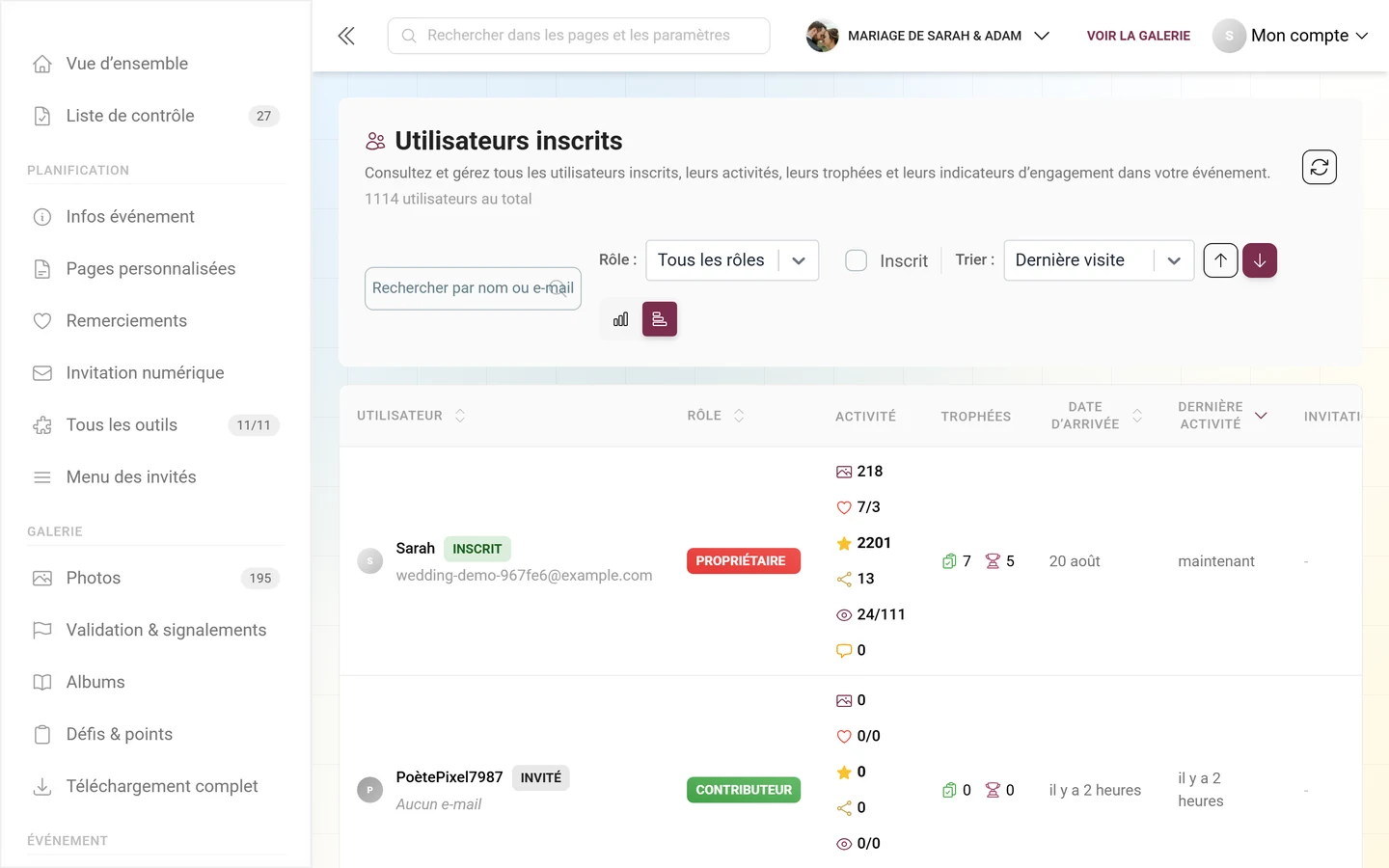This screenshot has height=868, width=1389.
Task: Sort by Rôle column header
Action: pyautogui.click(x=716, y=416)
